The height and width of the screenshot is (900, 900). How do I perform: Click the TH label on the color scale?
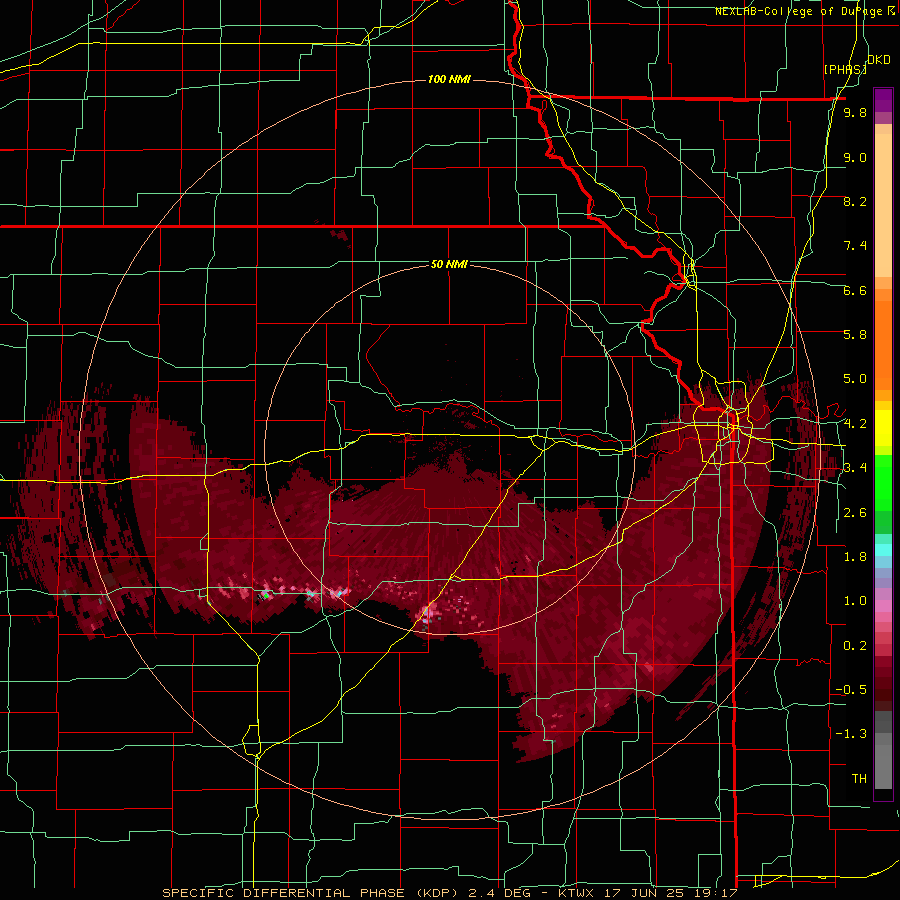click(x=859, y=779)
